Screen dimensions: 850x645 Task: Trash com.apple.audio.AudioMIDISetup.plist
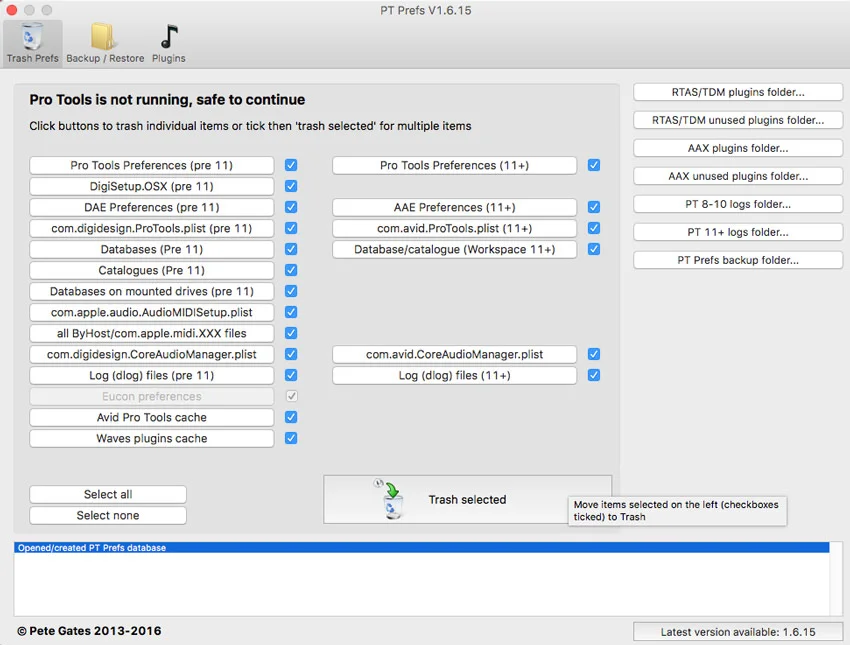152,312
